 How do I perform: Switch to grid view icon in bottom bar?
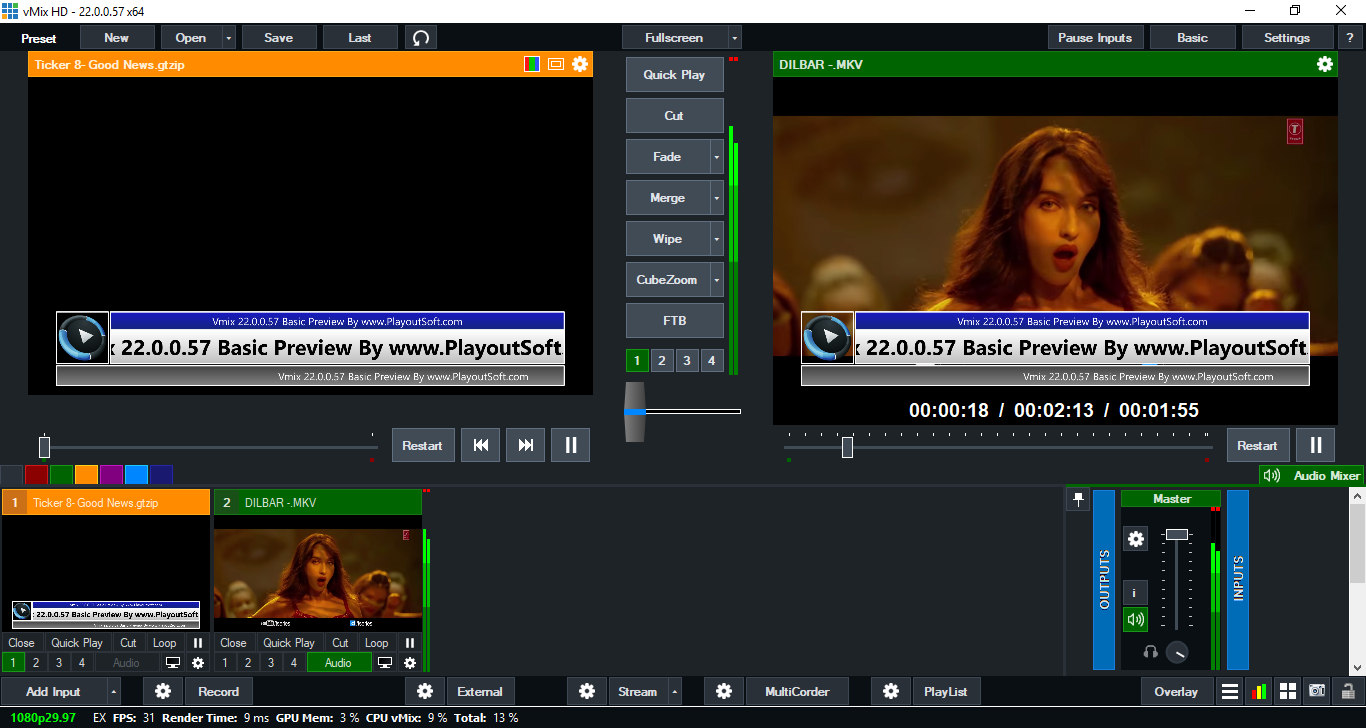click(1288, 691)
